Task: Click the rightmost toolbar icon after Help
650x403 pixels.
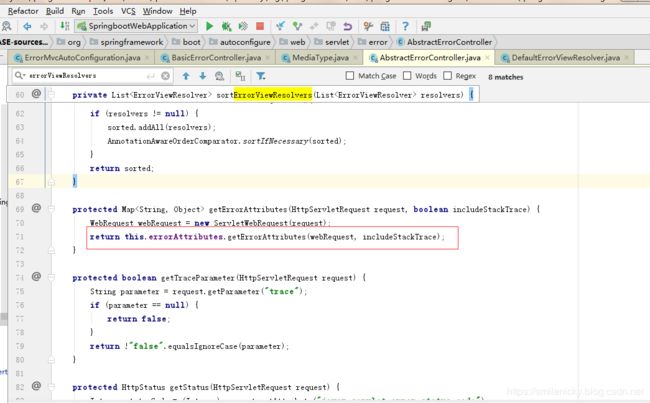Action: pos(426,26)
